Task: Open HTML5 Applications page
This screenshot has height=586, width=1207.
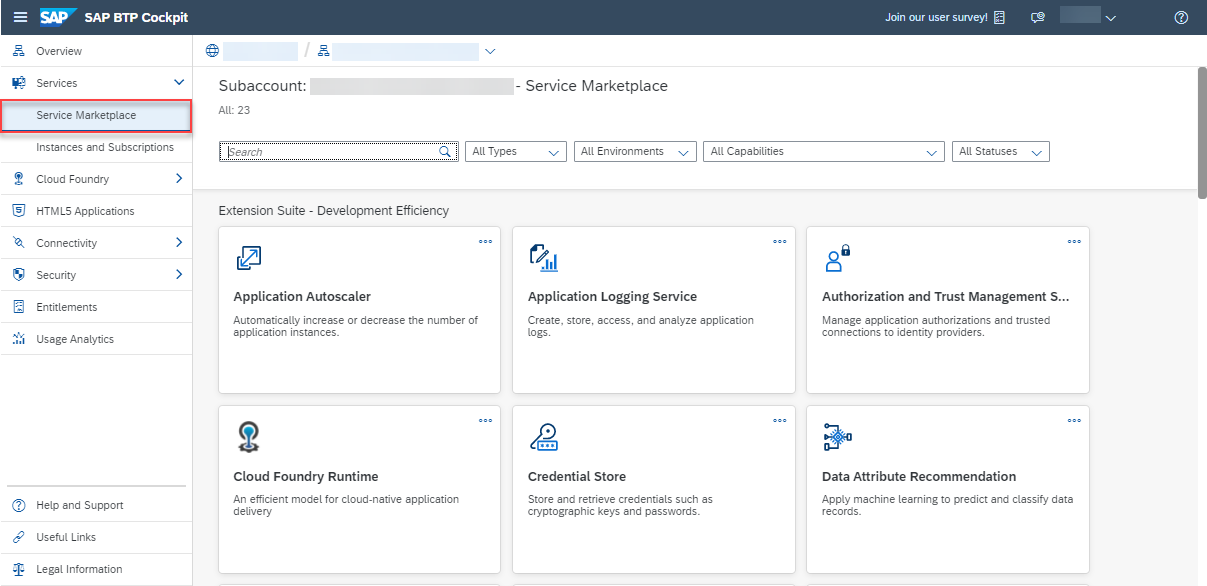Action: pyautogui.click(x=96, y=211)
